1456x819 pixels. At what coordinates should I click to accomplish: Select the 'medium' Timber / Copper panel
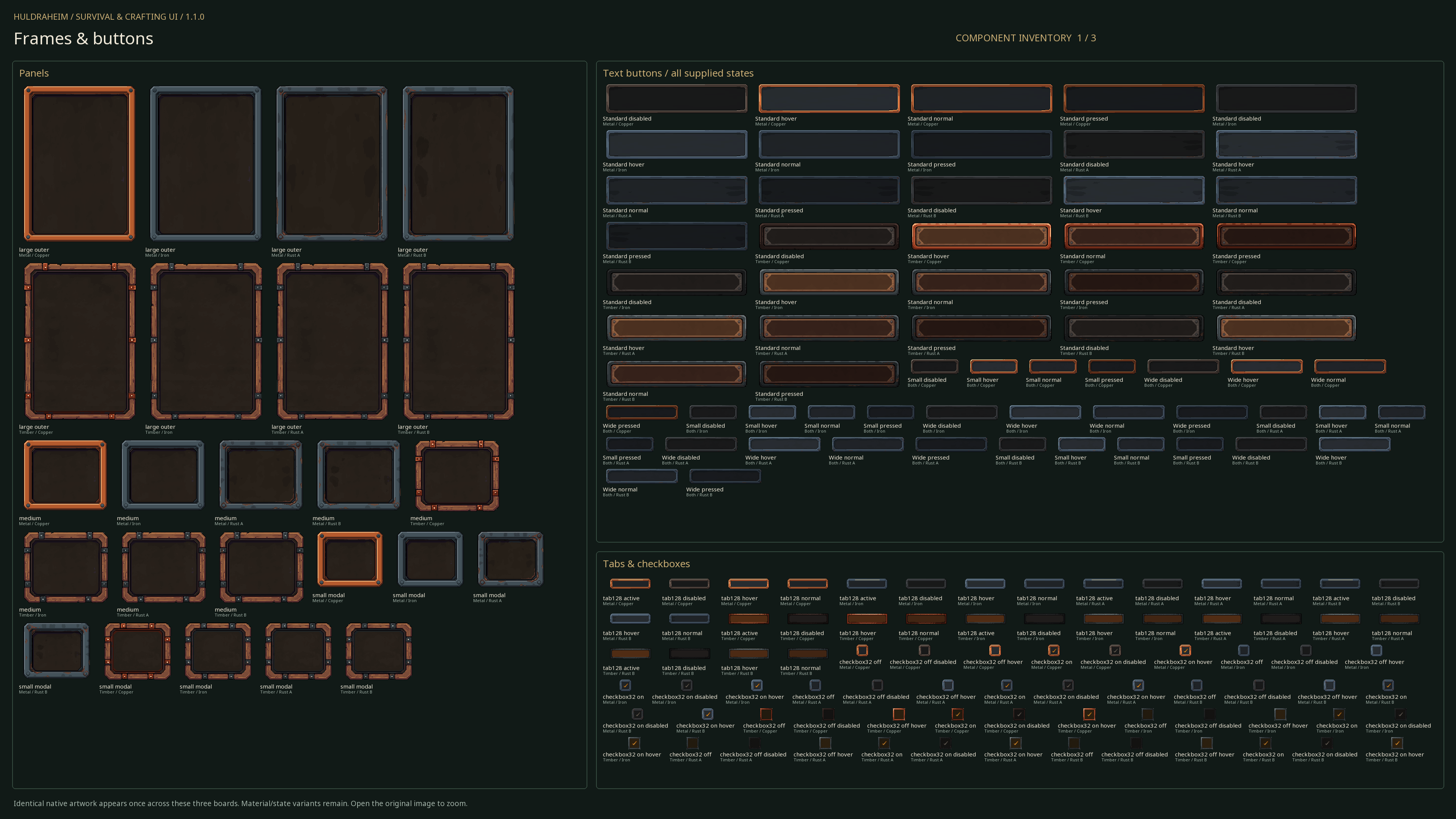[457, 476]
